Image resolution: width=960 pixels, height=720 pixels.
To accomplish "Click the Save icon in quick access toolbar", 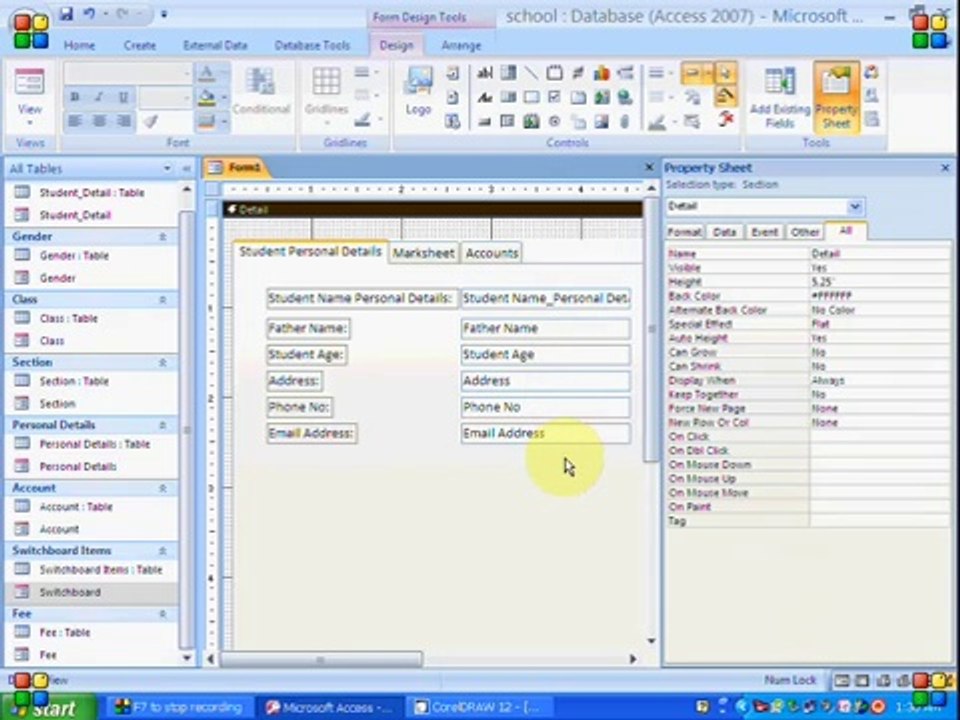I will pos(67,14).
